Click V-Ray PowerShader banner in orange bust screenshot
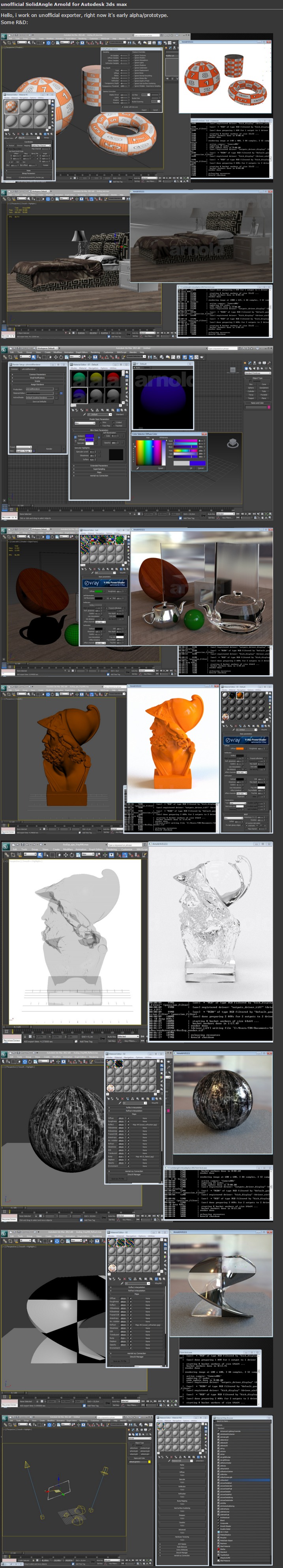This screenshot has height=1568, width=283. pos(246,741)
